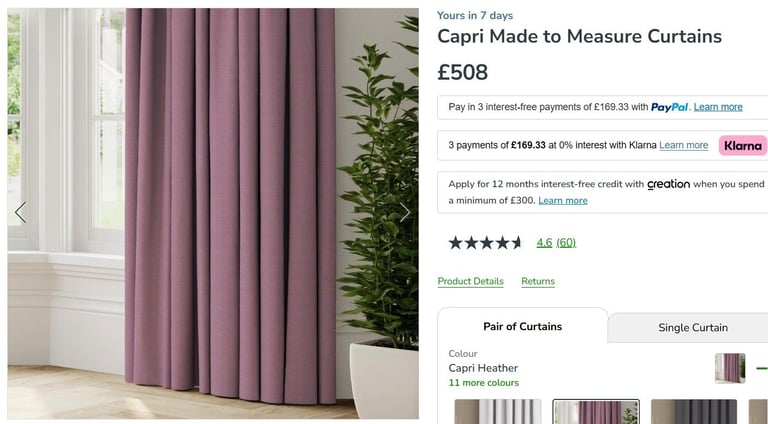Viewport: 768px width, 424px height.
Task: Select the dark grey curtain colour swatch
Action: point(694,411)
